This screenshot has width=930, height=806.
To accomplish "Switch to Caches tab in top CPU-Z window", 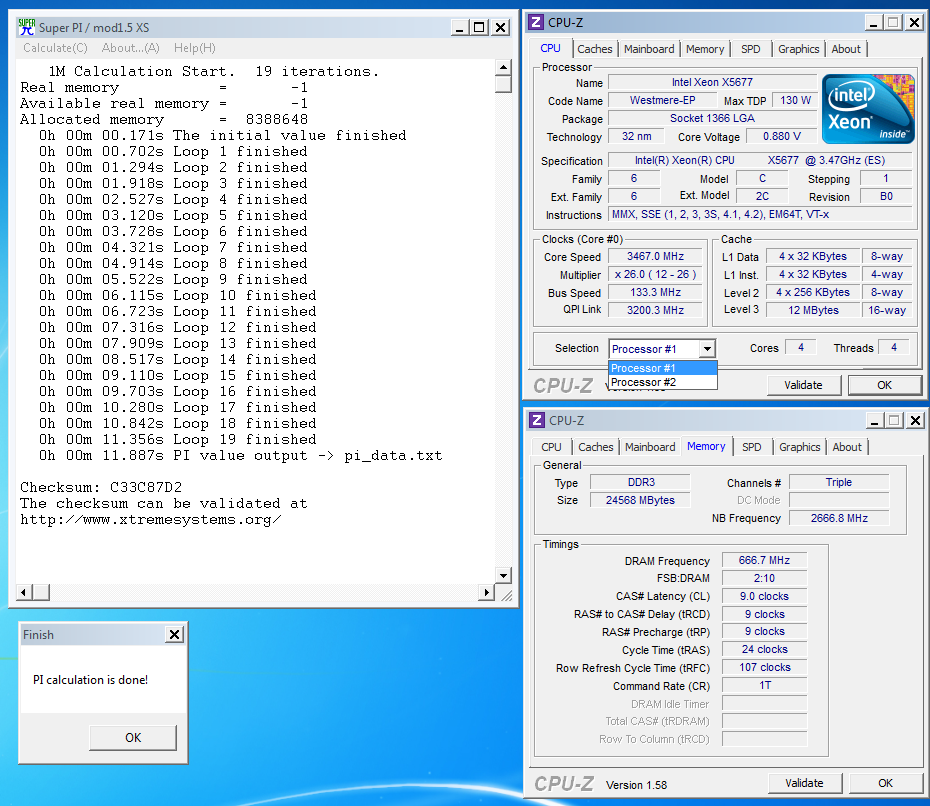I will click(594, 49).
